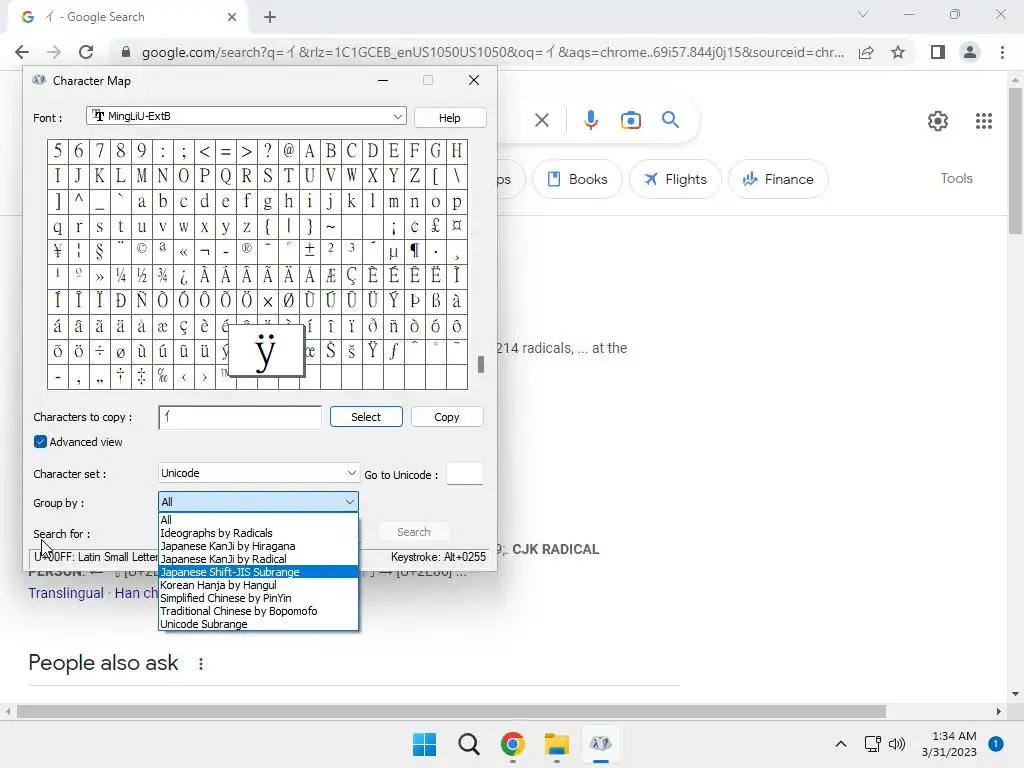
Task: Choose Ideographs by Radicals option
Action: (258, 533)
